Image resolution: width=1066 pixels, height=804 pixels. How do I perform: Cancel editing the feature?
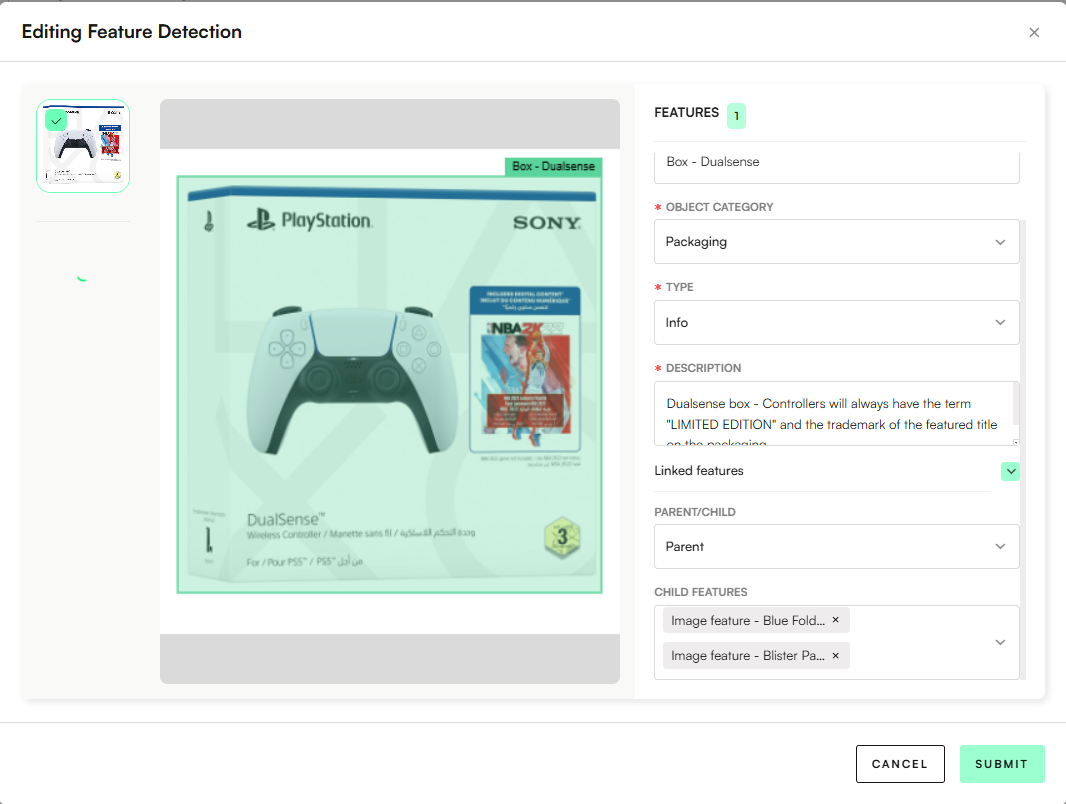coord(899,764)
